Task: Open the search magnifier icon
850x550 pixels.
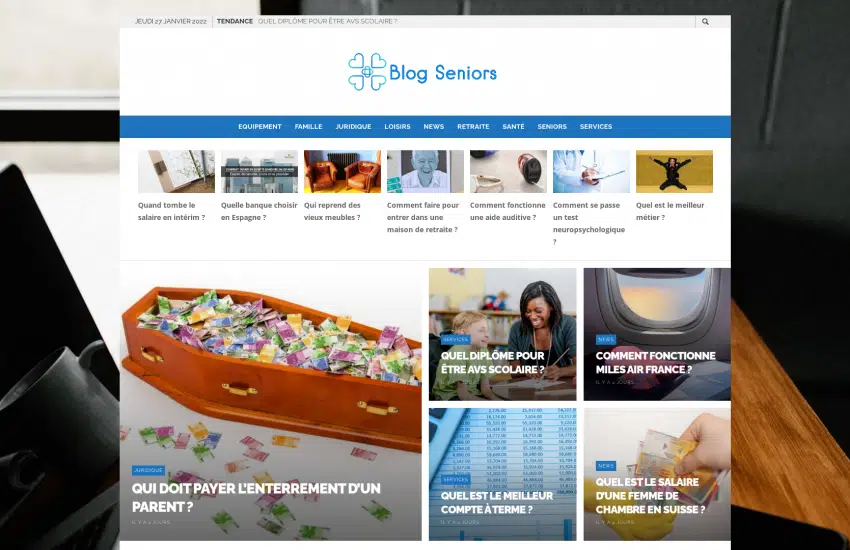Action: point(705,22)
